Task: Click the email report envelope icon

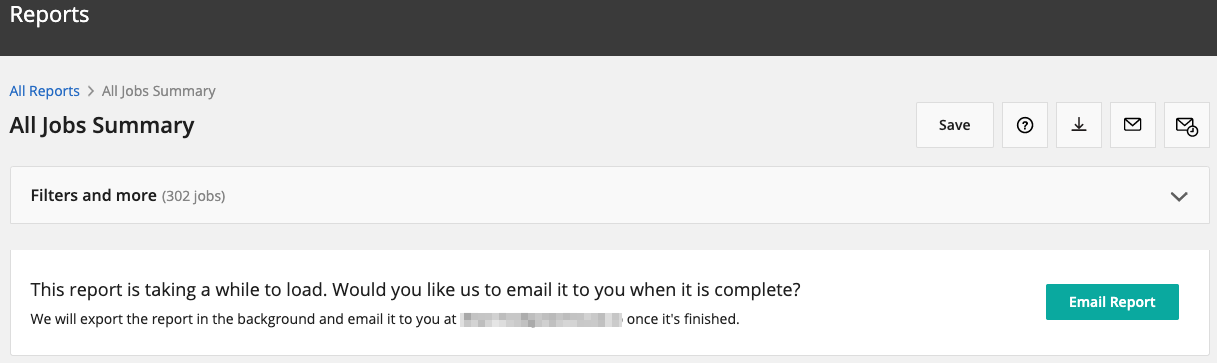Action: coord(1133,125)
